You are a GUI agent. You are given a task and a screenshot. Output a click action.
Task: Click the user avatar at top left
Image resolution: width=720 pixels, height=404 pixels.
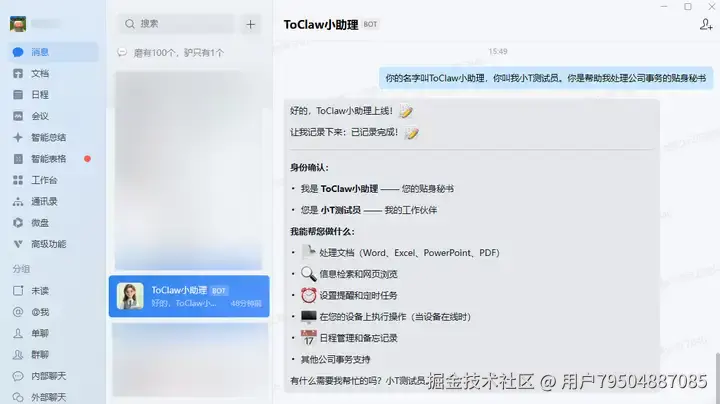click(x=18, y=23)
